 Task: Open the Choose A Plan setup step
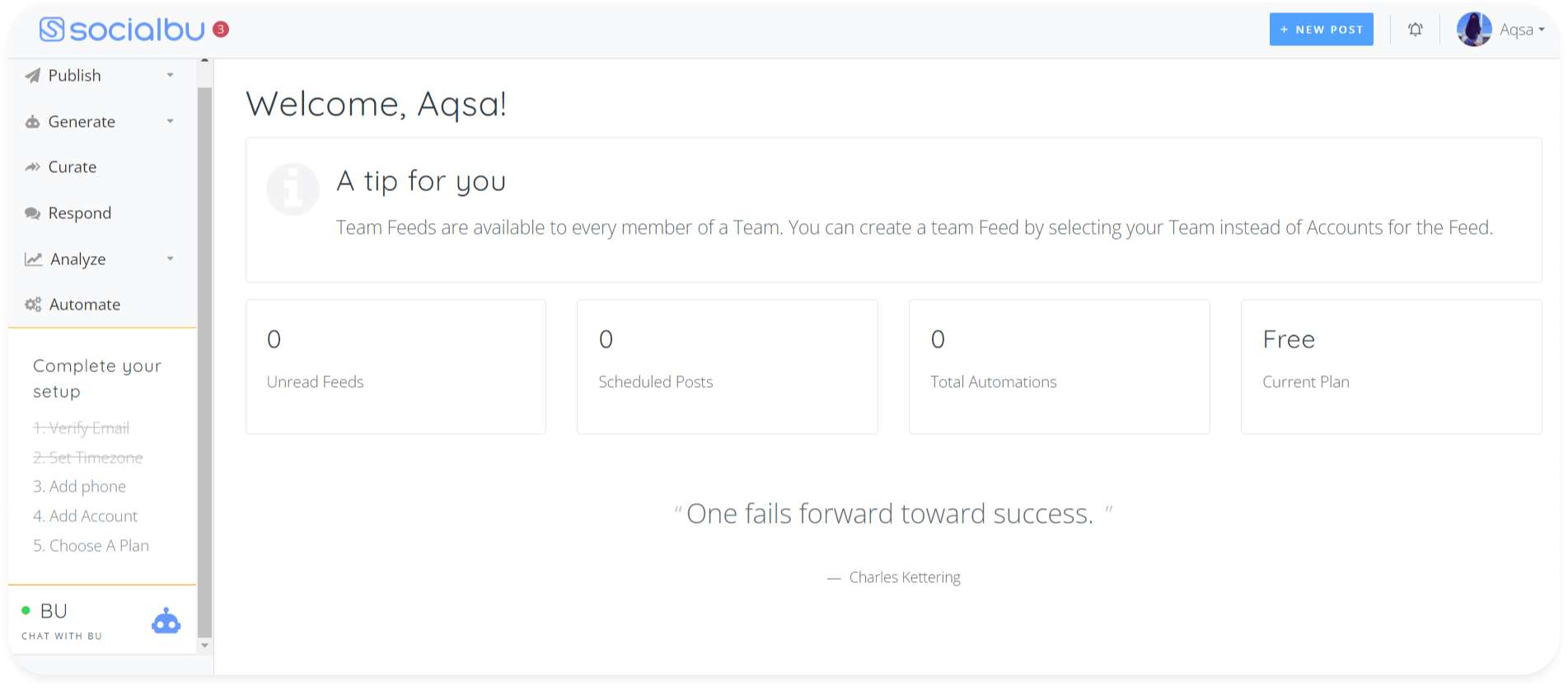[x=91, y=546]
